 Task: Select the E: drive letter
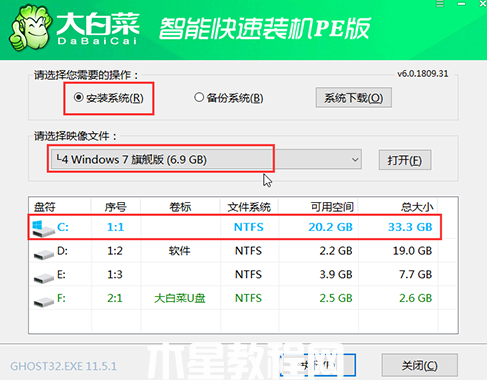click(x=61, y=274)
